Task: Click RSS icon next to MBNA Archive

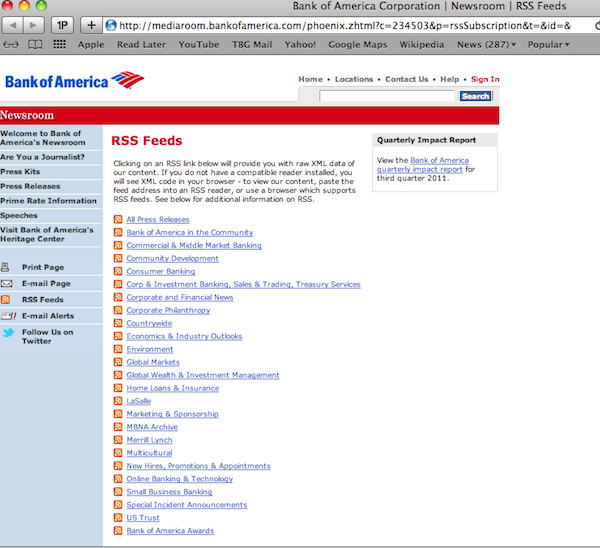Action: point(118,427)
